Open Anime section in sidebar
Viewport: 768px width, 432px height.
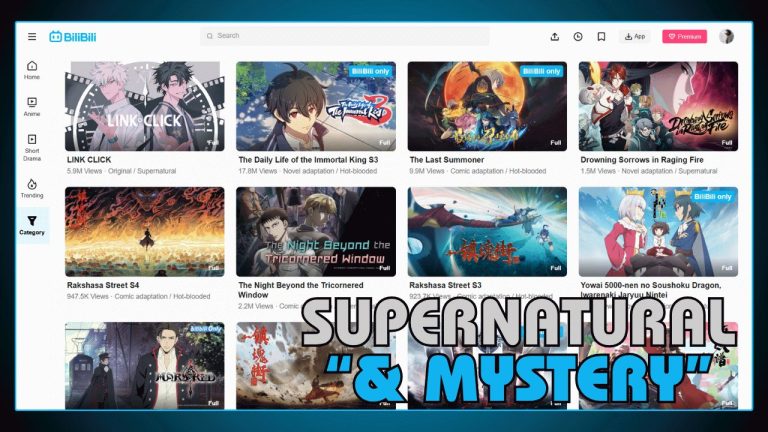point(32,106)
